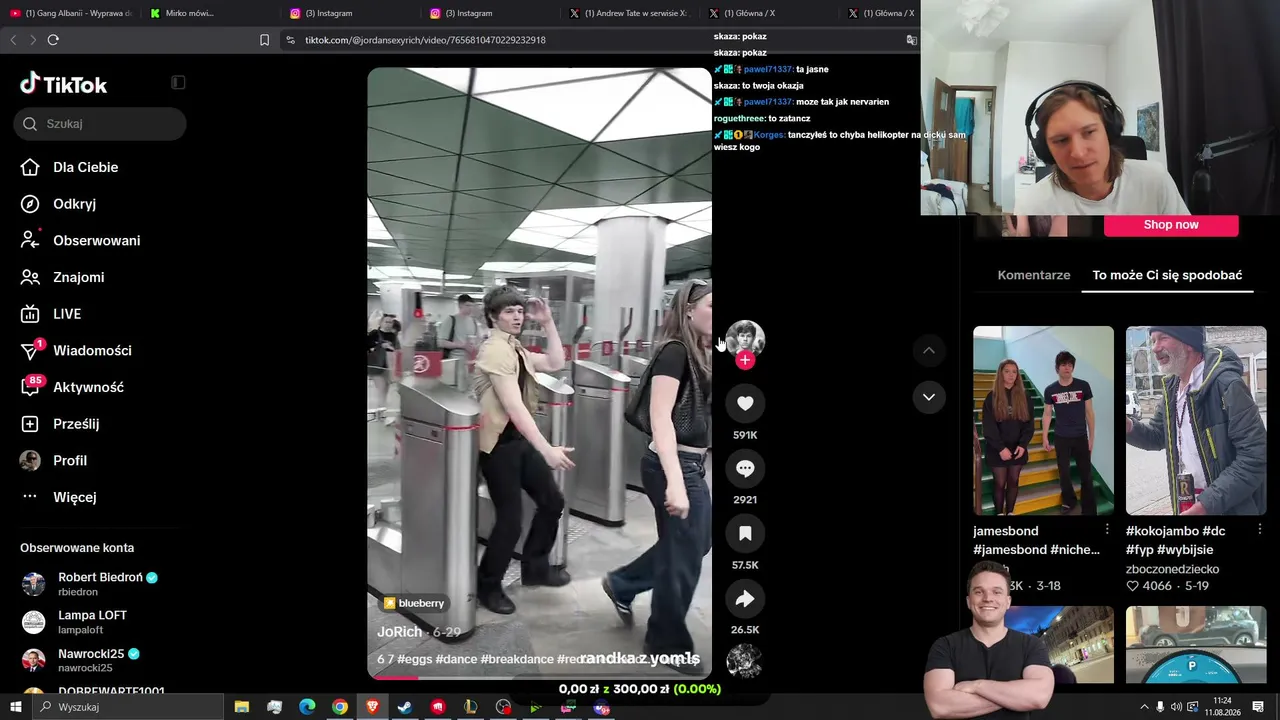
Task: Click the Shop now button
Action: coord(1171,225)
